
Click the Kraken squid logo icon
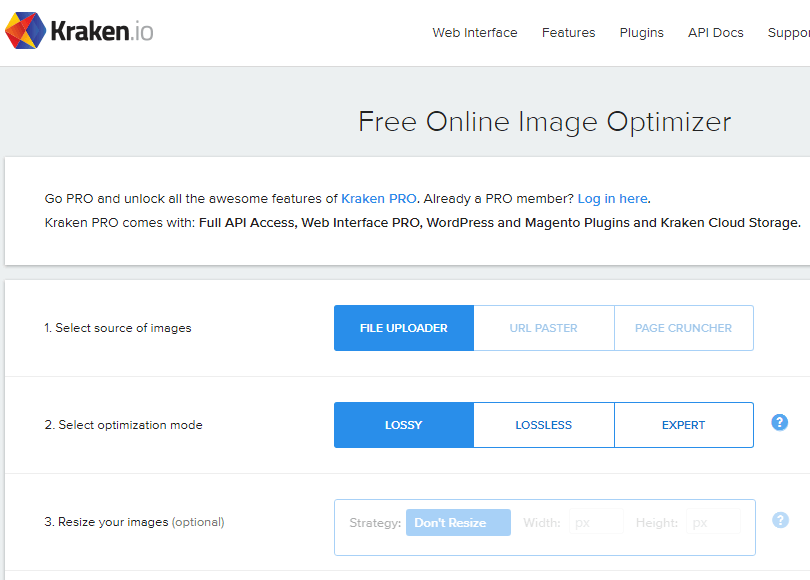pos(25,32)
